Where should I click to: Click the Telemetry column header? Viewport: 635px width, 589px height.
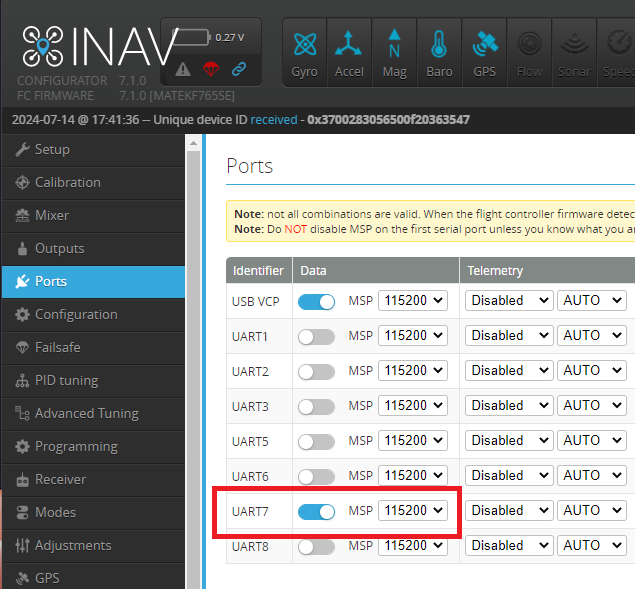(547, 270)
